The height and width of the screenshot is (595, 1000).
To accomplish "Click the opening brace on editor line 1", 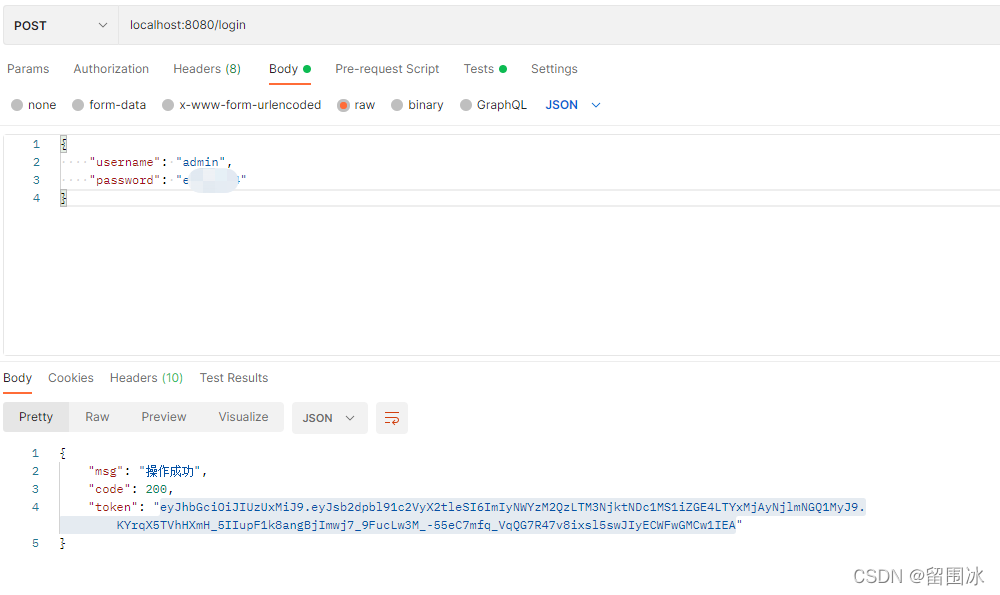I will (x=63, y=144).
